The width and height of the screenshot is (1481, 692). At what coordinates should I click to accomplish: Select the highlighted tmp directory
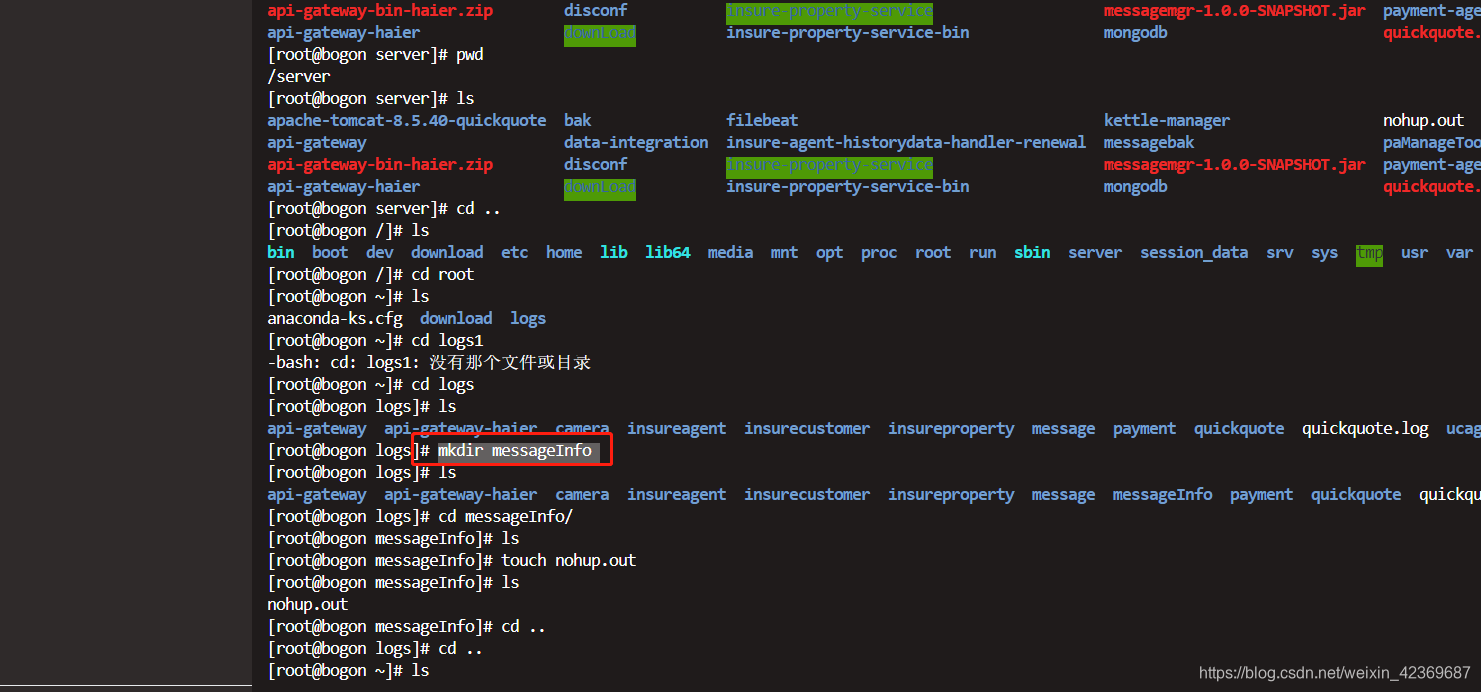pyautogui.click(x=1369, y=254)
